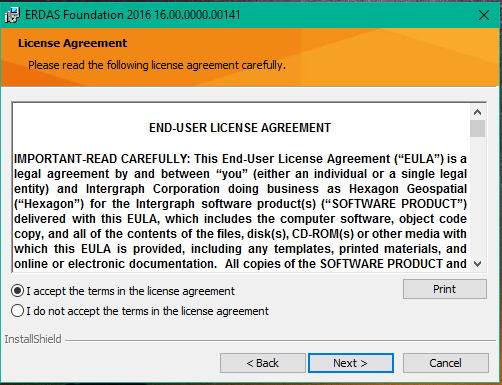Close the ERDAS Foundation installer window
This screenshot has height=385, width=502.
click(484, 15)
